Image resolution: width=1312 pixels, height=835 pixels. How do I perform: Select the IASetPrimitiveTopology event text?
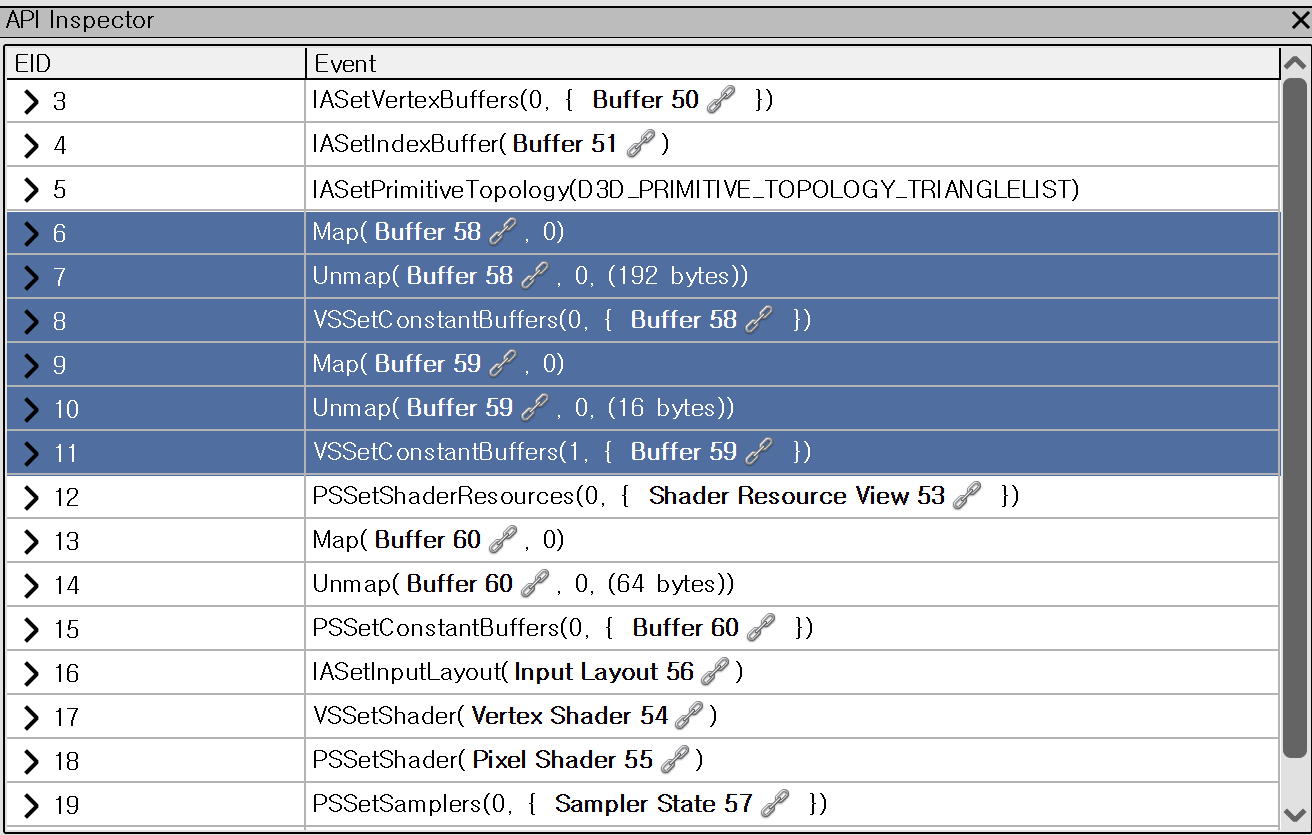pyautogui.click(x=696, y=189)
